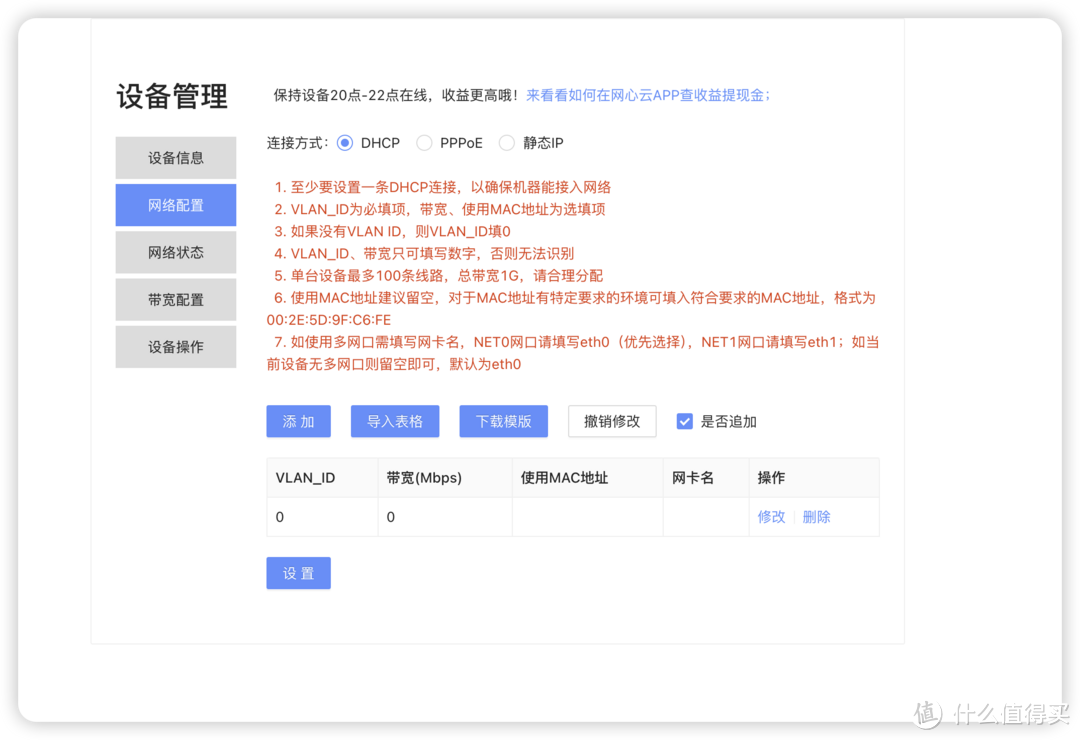Click the 撤销修改 button
The image size is (1080, 740).
point(612,421)
